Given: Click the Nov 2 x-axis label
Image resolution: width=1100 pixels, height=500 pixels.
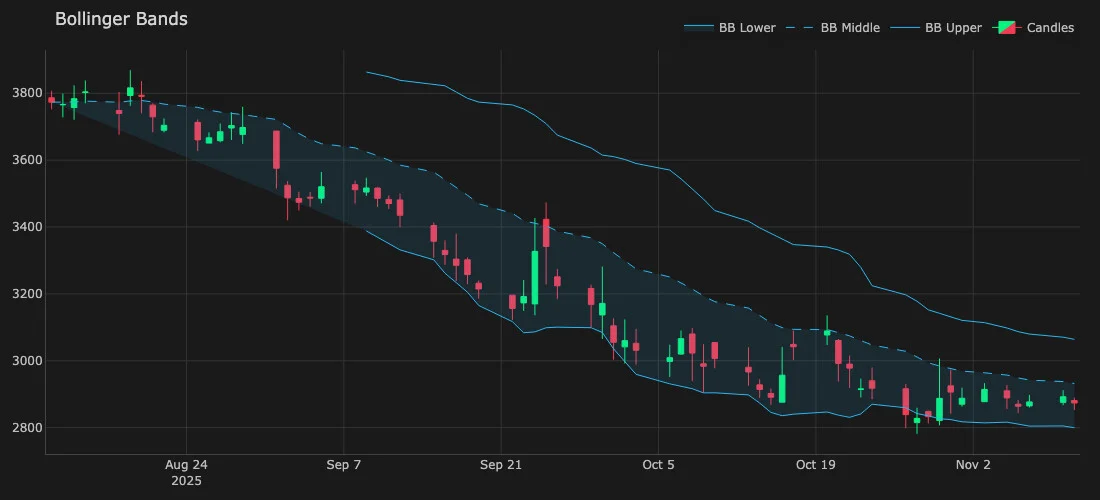Looking at the screenshot, I should tap(973, 465).
